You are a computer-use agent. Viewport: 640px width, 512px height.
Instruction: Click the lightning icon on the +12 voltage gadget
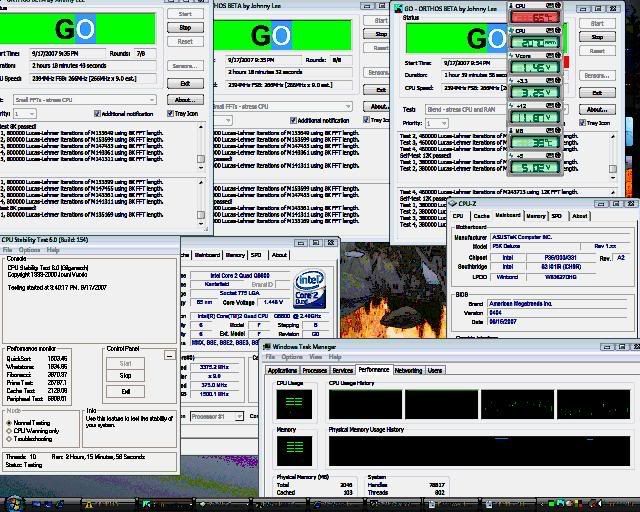(511, 106)
